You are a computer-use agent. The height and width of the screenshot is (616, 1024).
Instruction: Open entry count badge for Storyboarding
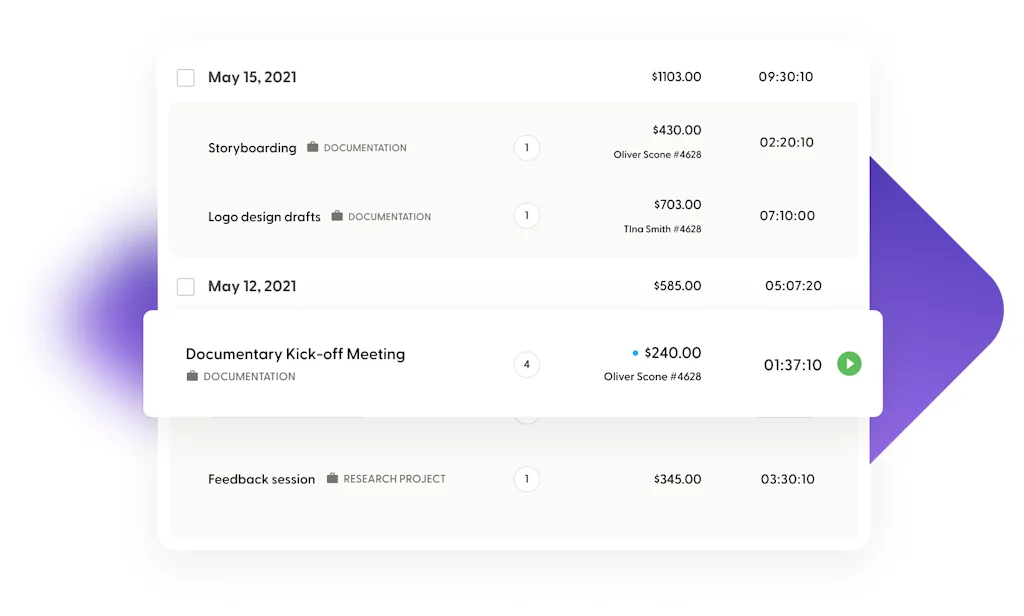pos(527,148)
